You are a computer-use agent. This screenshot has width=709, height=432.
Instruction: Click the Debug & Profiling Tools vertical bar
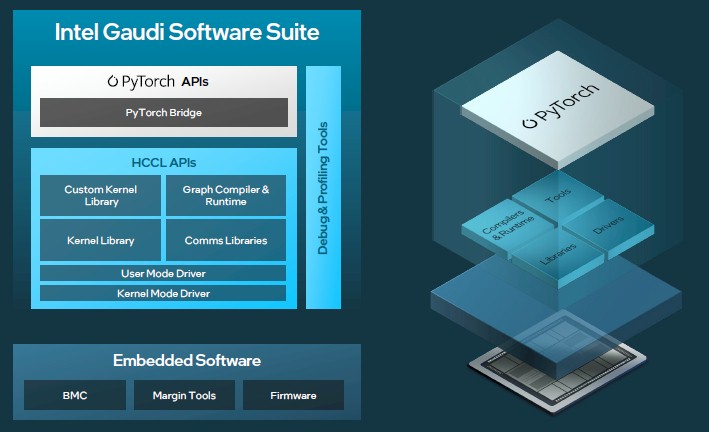(x=323, y=187)
